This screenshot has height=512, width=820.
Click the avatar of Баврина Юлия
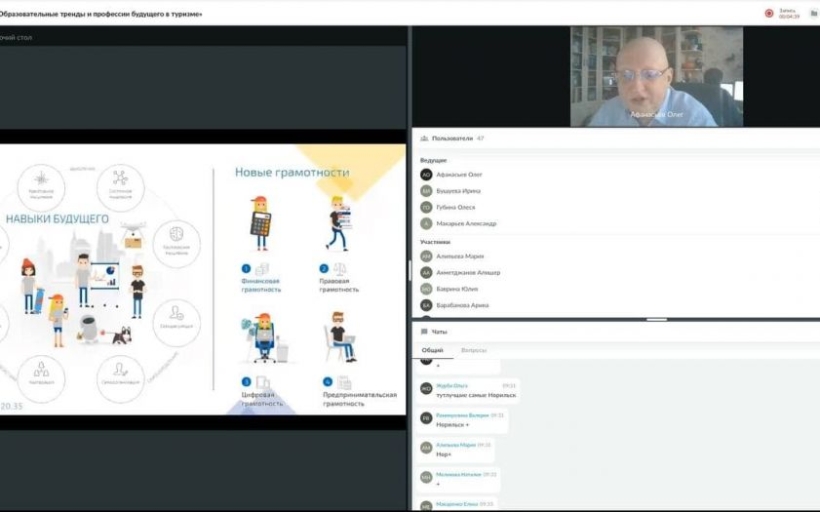click(x=426, y=289)
